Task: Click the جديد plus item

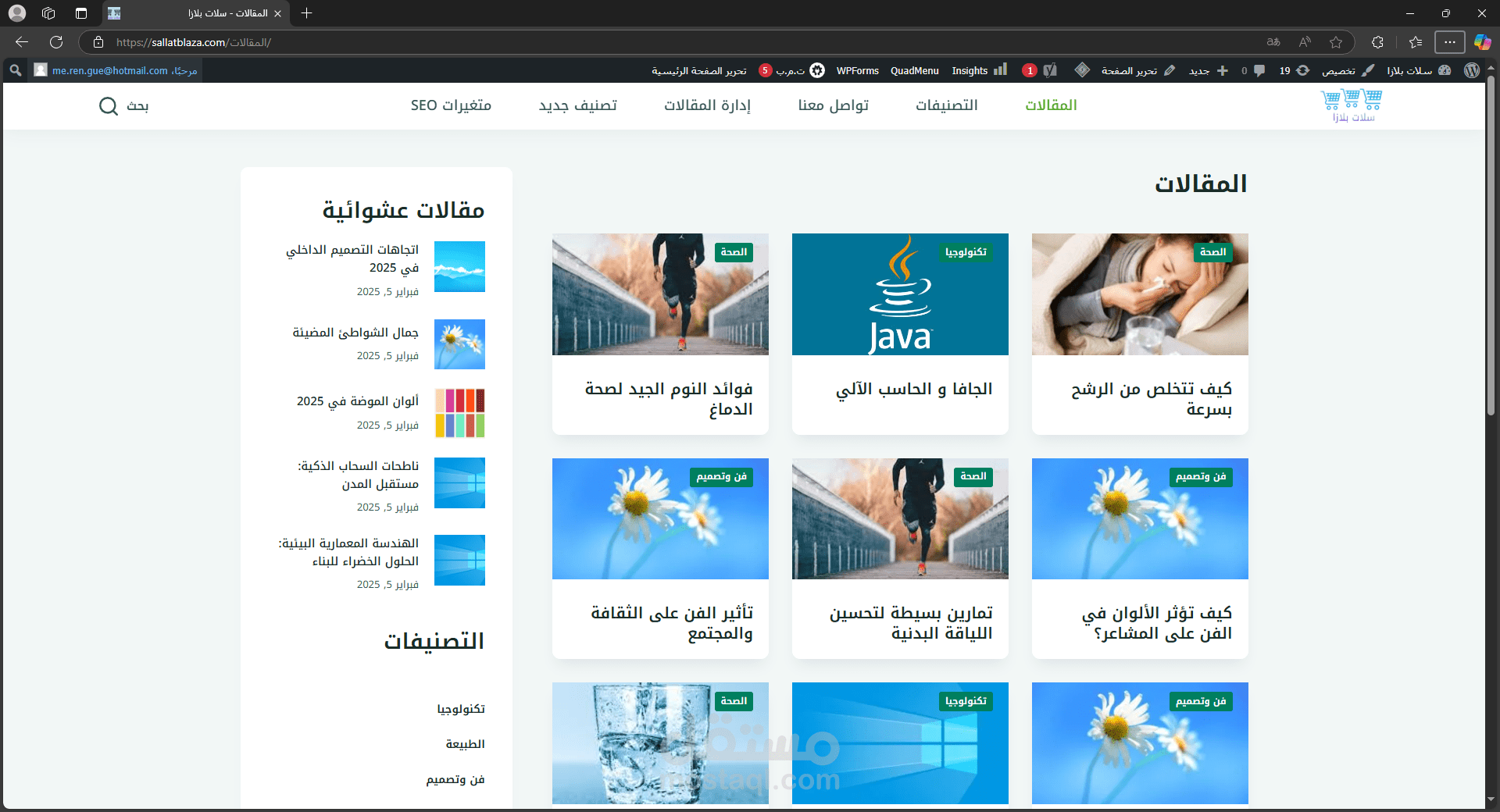Action: (x=1208, y=70)
